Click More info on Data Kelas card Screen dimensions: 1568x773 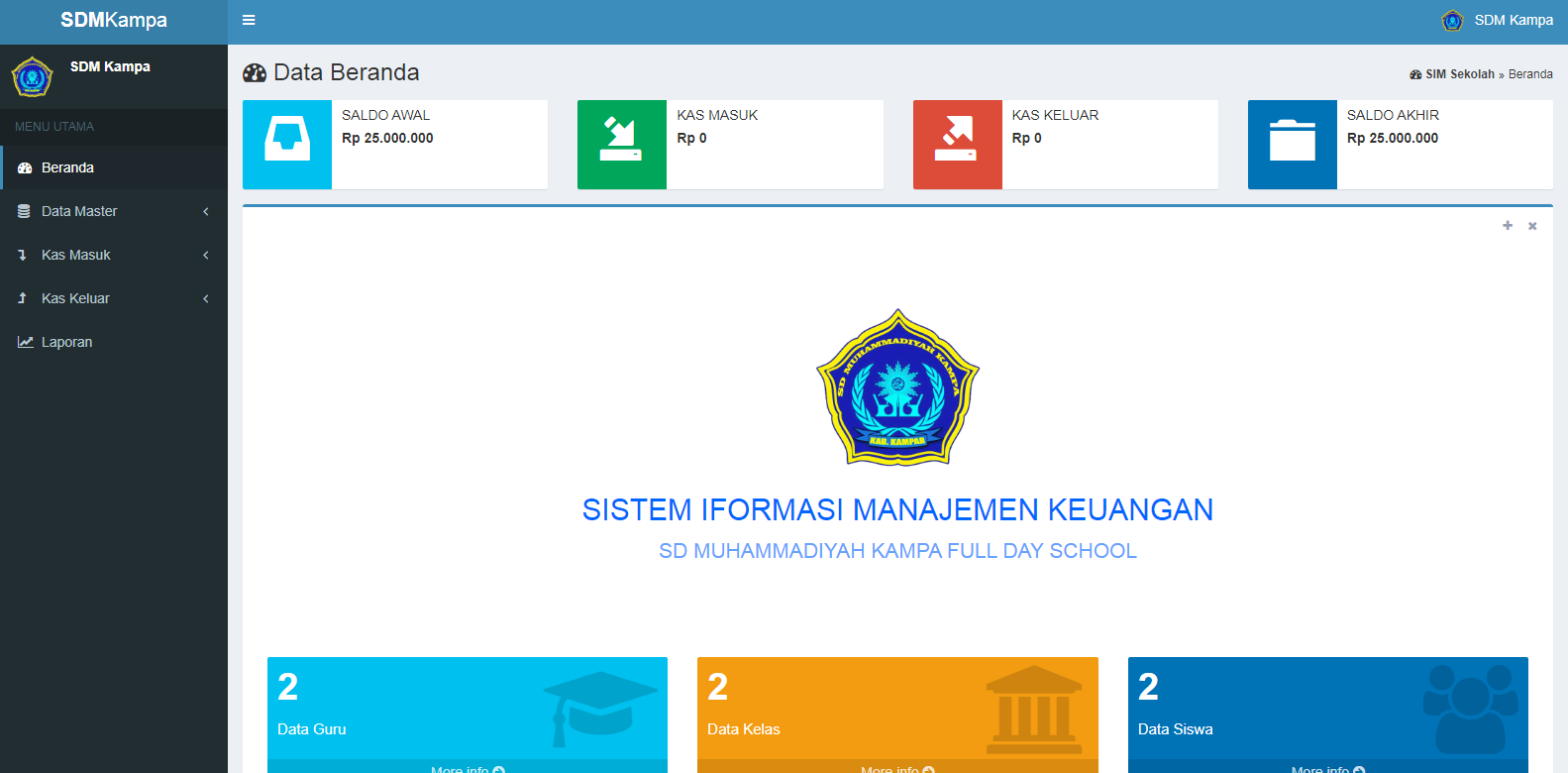tap(897, 769)
